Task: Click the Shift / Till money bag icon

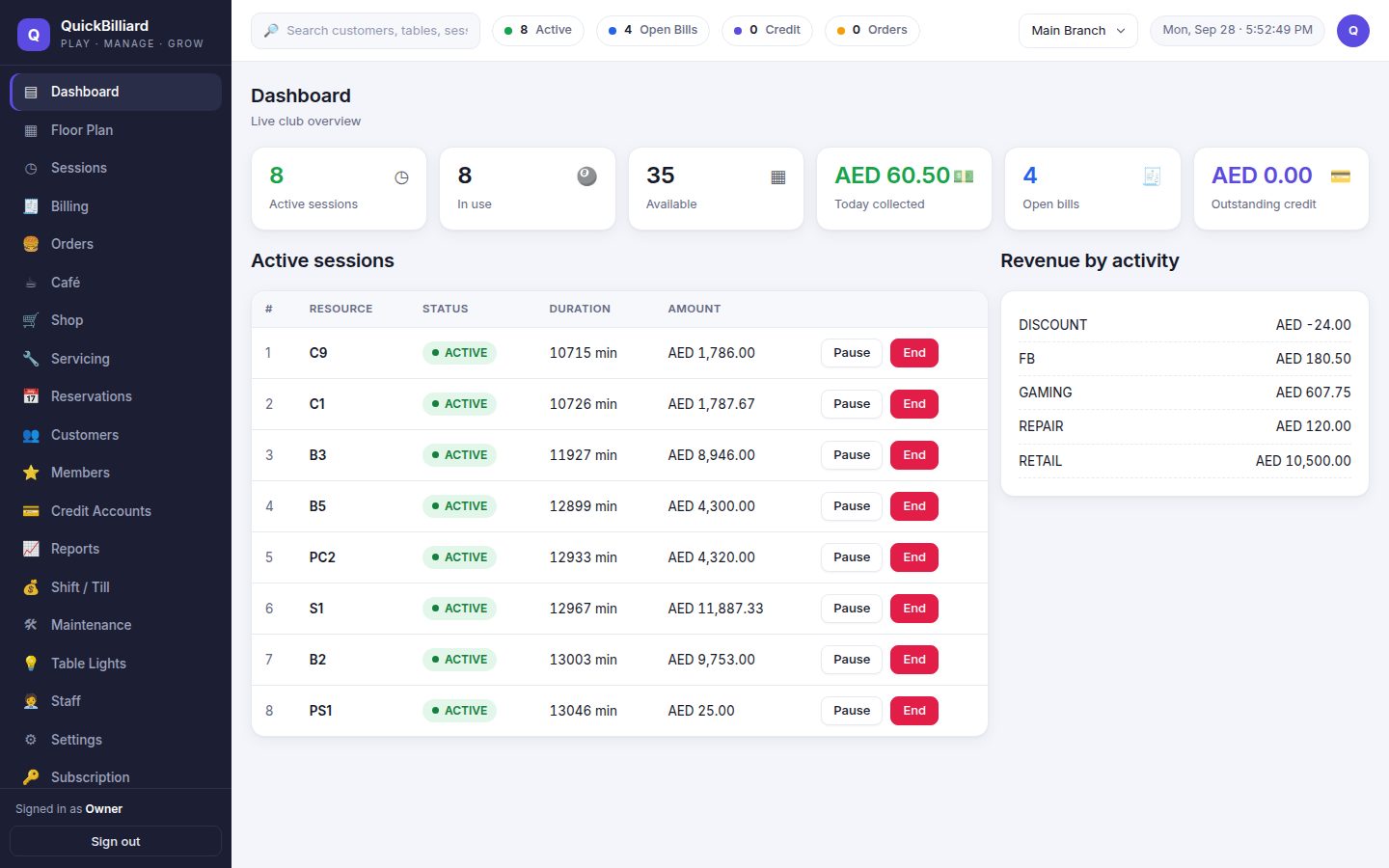Action: tap(31, 587)
